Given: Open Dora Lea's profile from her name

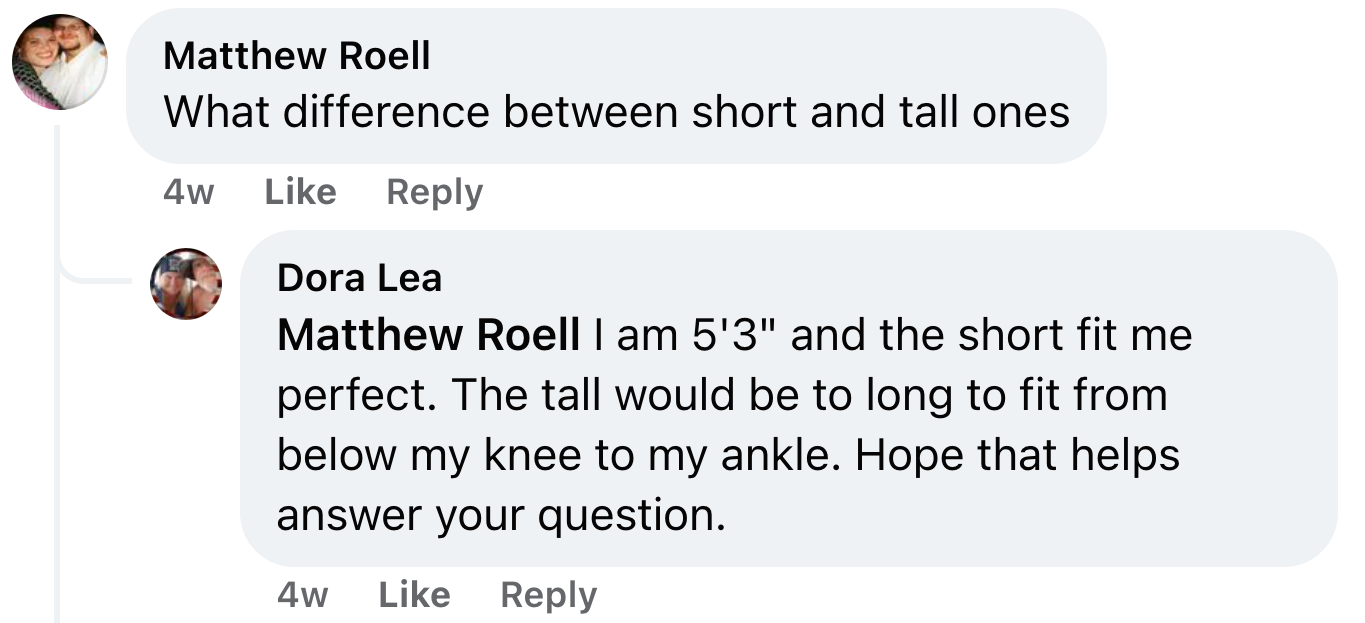Looking at the screenshot, I should [x=359, y=277].
